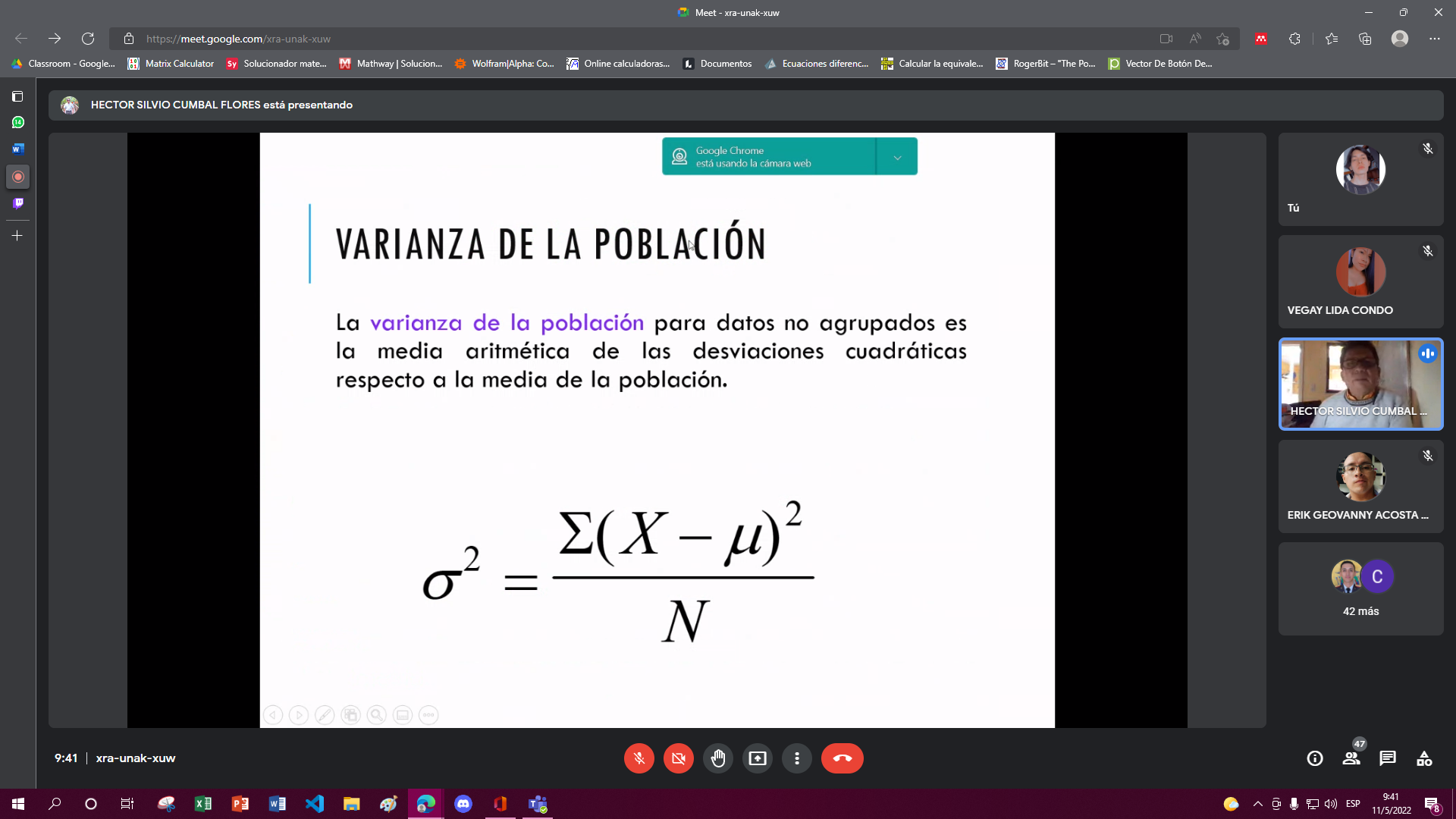Advance to next slide with forward arrow
Viewport: 1456px width, 819px height.
point(299,714)
